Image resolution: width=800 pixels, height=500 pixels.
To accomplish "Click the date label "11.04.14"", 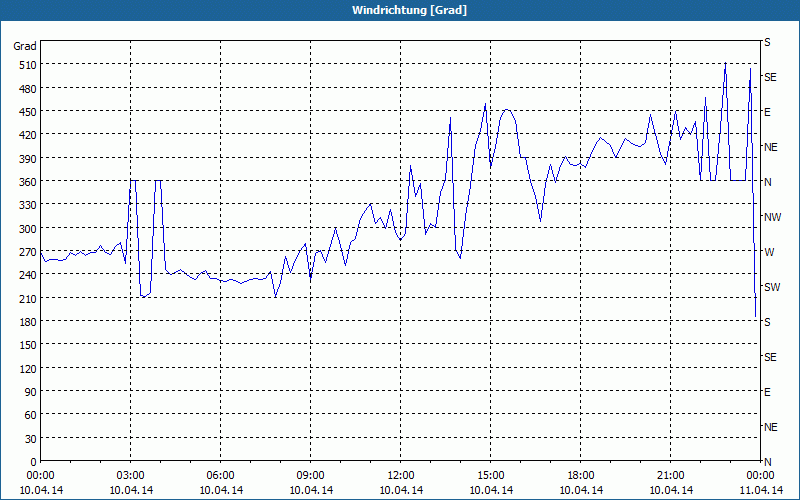I will [x=761, y=490].
